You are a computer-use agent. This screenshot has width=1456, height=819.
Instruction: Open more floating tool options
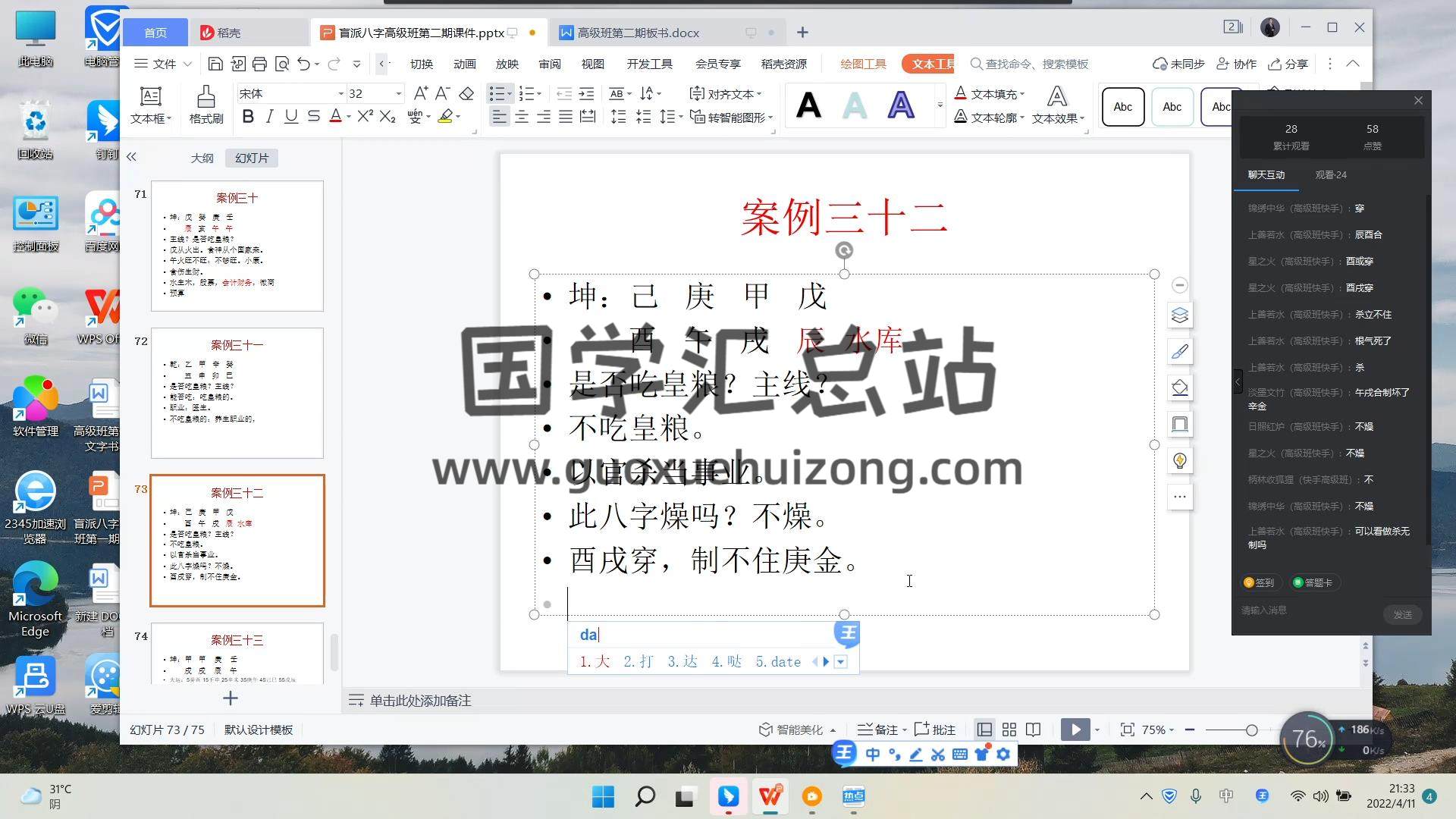tap(1179, 497)
